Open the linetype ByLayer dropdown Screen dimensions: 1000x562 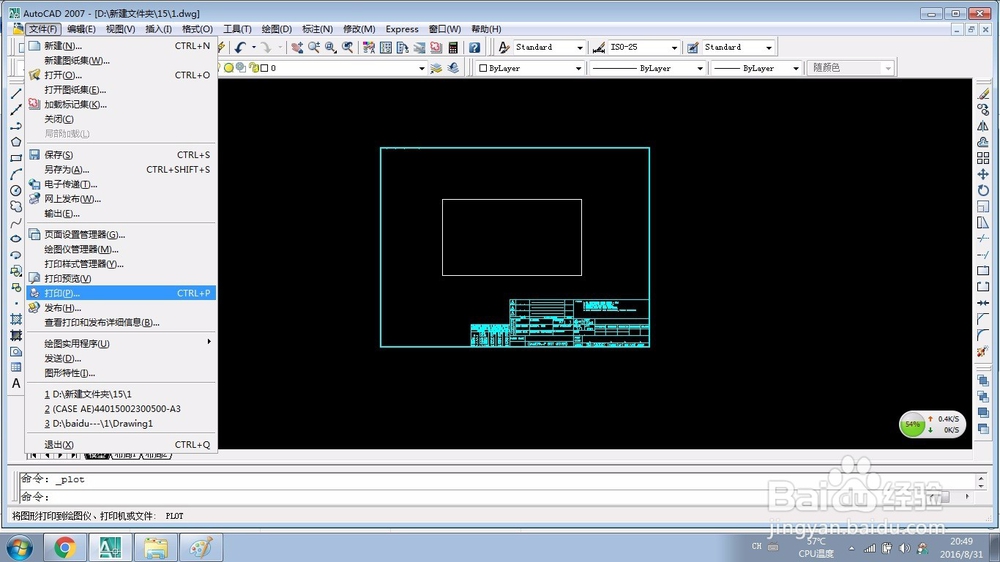(x=700, y=68)
